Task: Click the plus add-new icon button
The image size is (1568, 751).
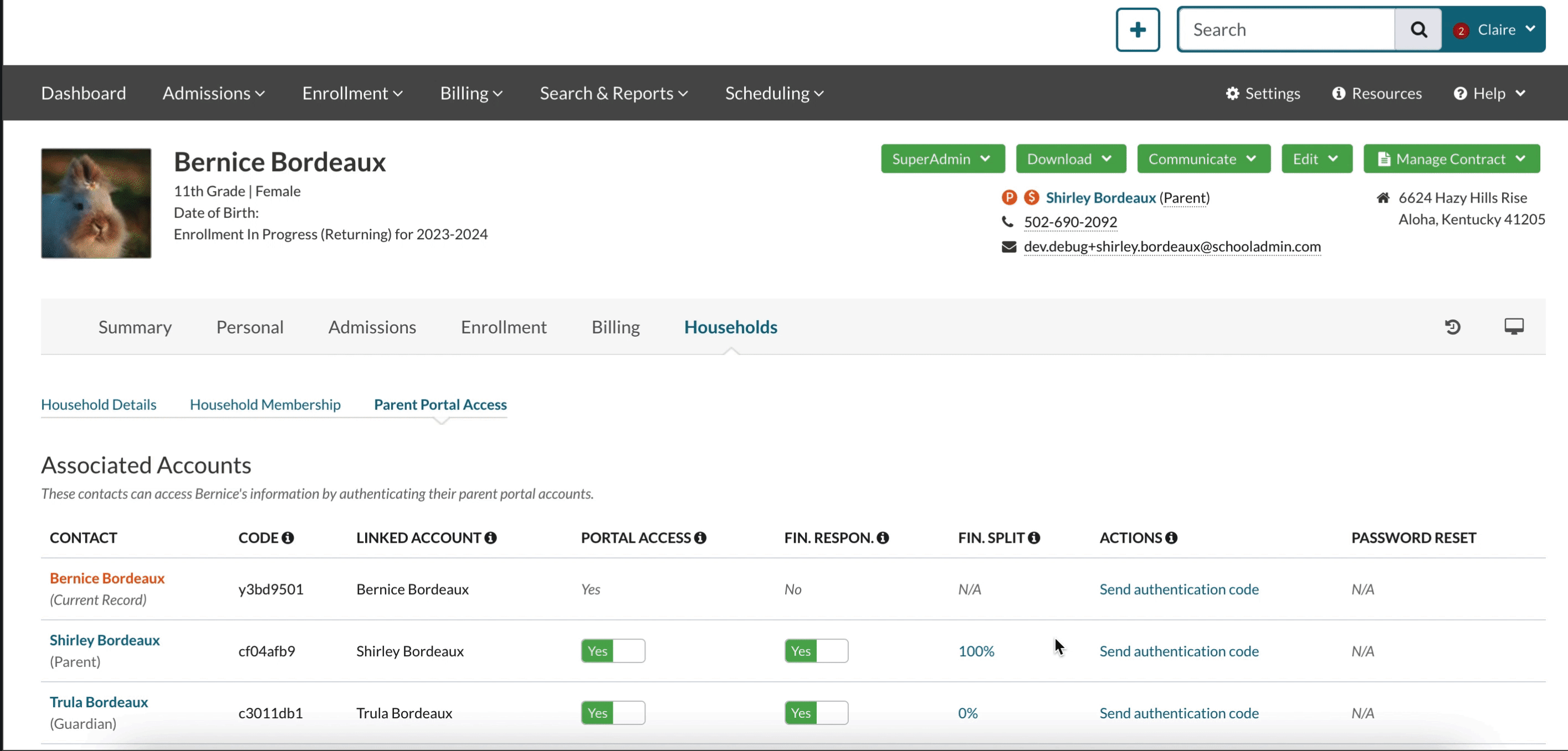Action: [x=1137, y=30]
